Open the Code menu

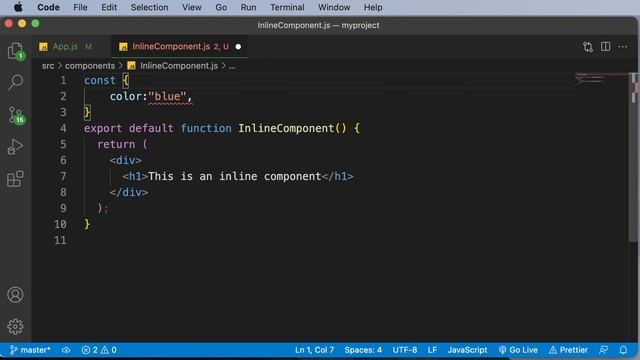point(48,7)
